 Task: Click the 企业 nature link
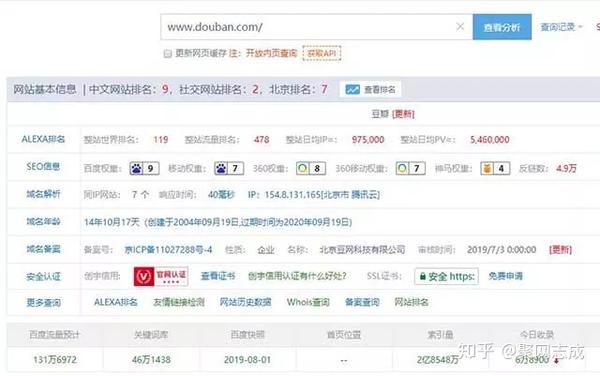[x=266, y=250]
